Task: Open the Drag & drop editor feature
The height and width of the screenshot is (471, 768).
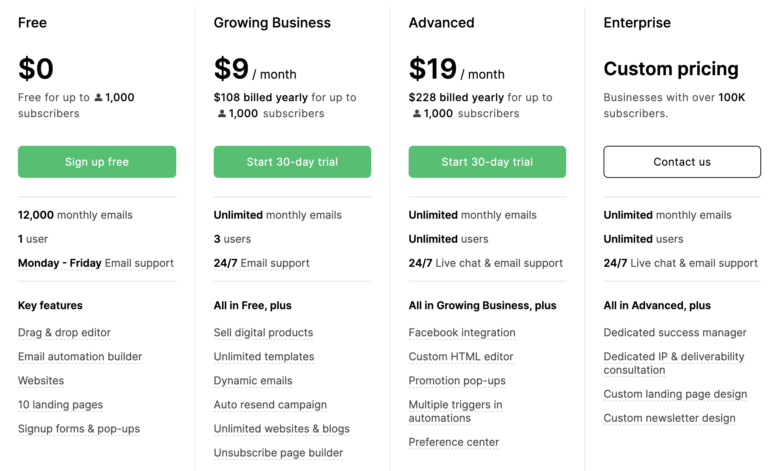Action: pyautogui.click(x=64, y=333)
